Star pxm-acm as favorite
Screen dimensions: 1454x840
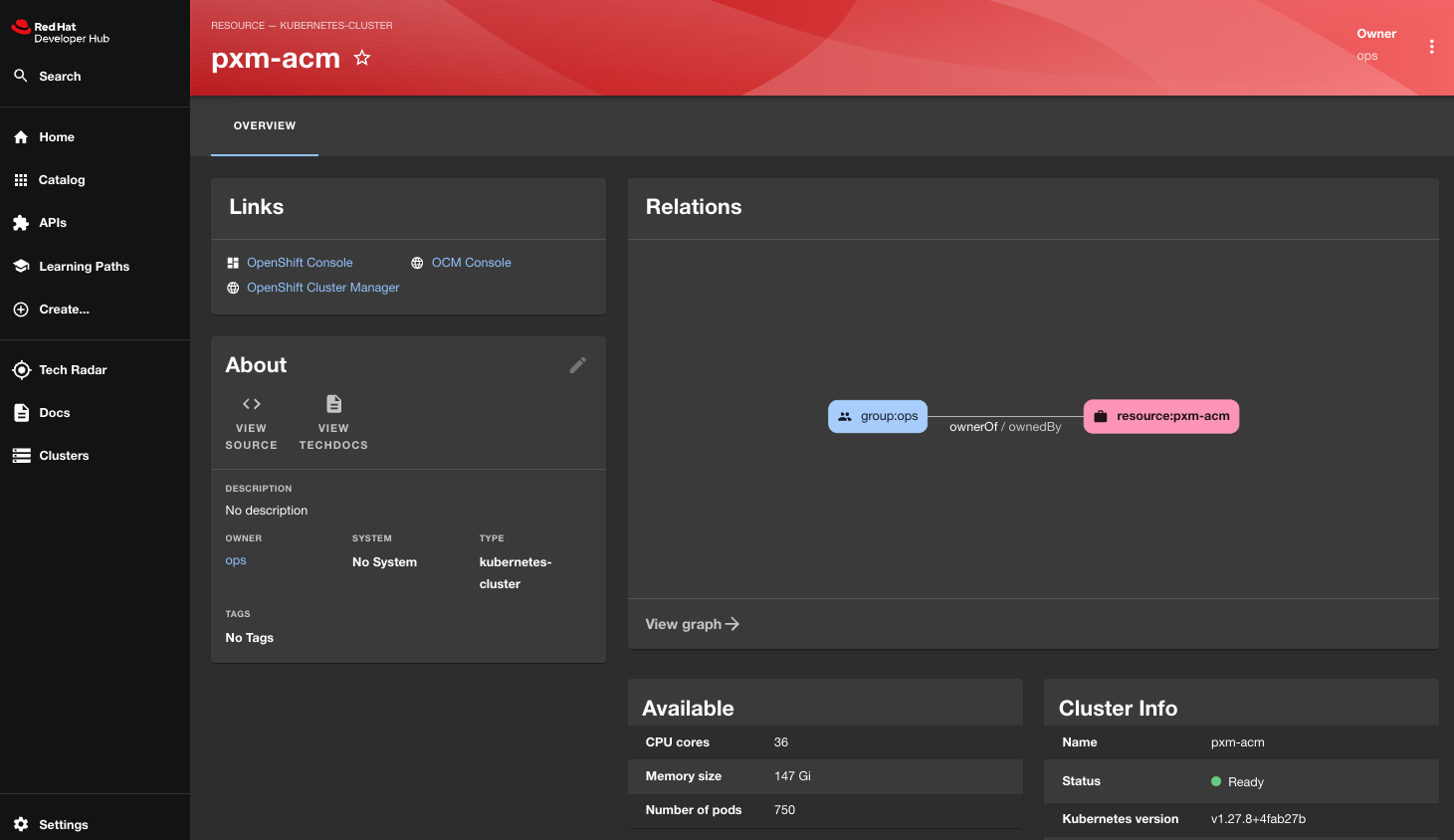[362, 58]
